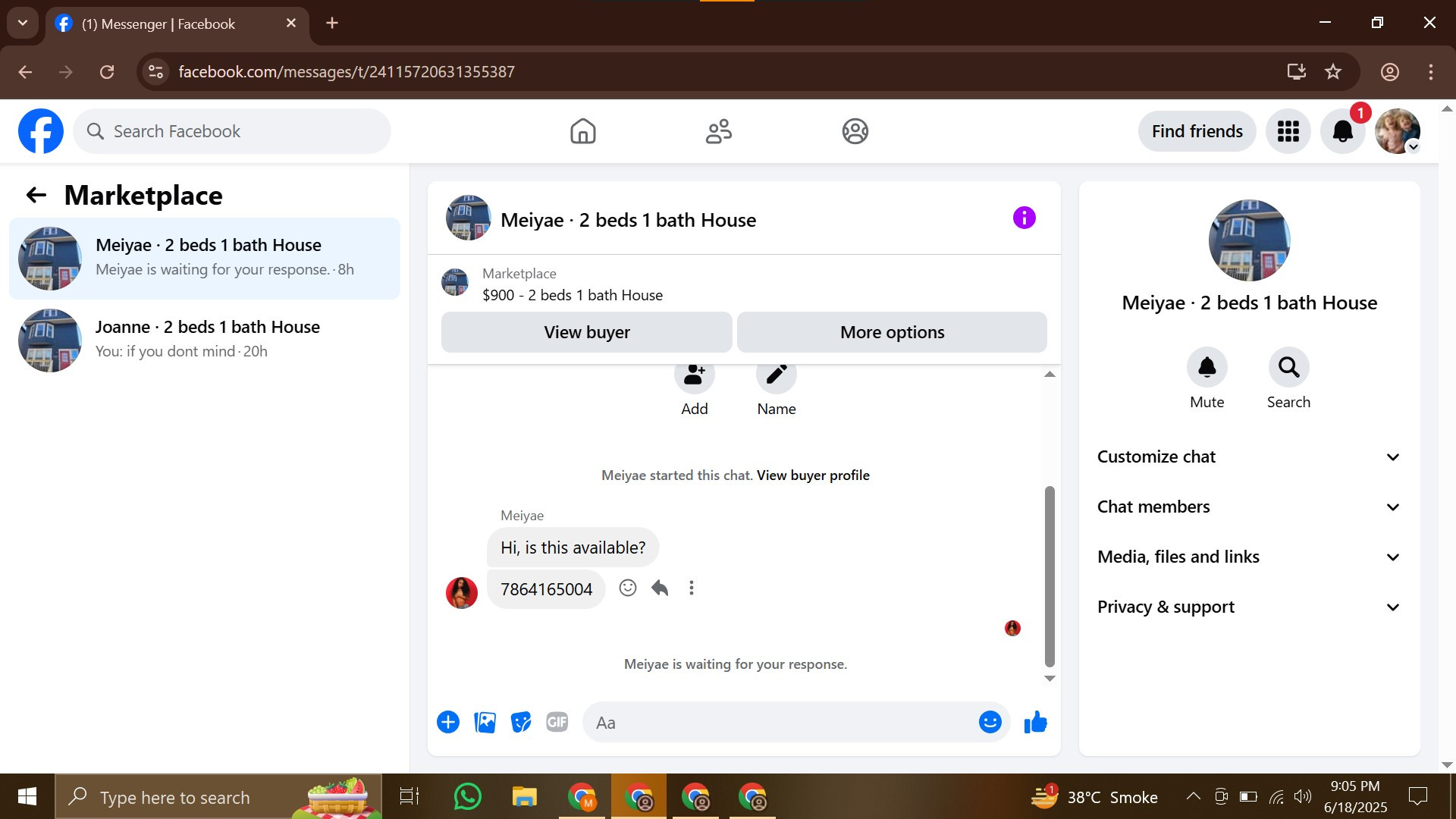Screen dimensions: 1456x819
Task: Reply to the 7864165004 message
Action: click(659, 588)
